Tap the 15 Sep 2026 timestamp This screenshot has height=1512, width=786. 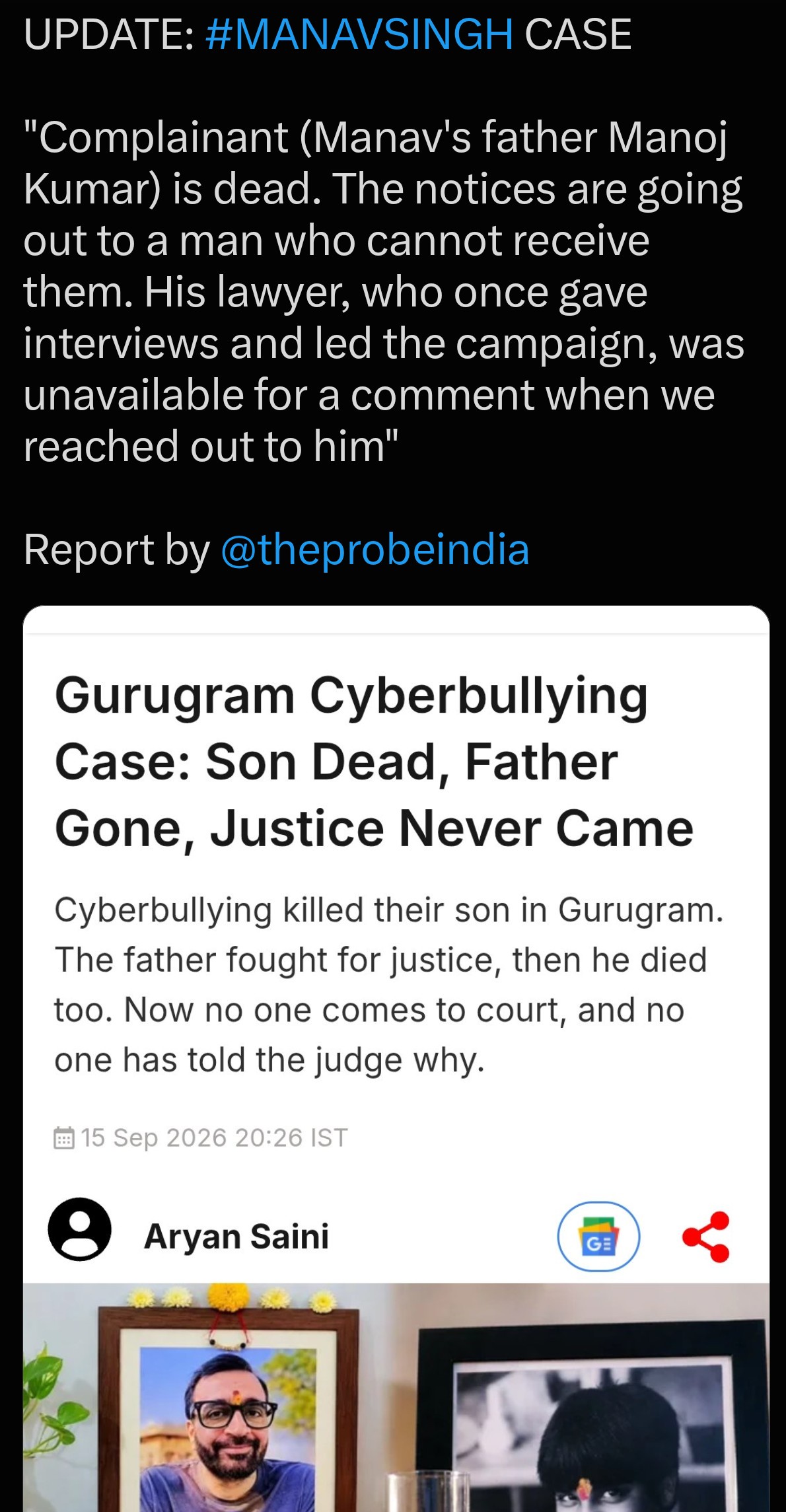click(214, 1138)
